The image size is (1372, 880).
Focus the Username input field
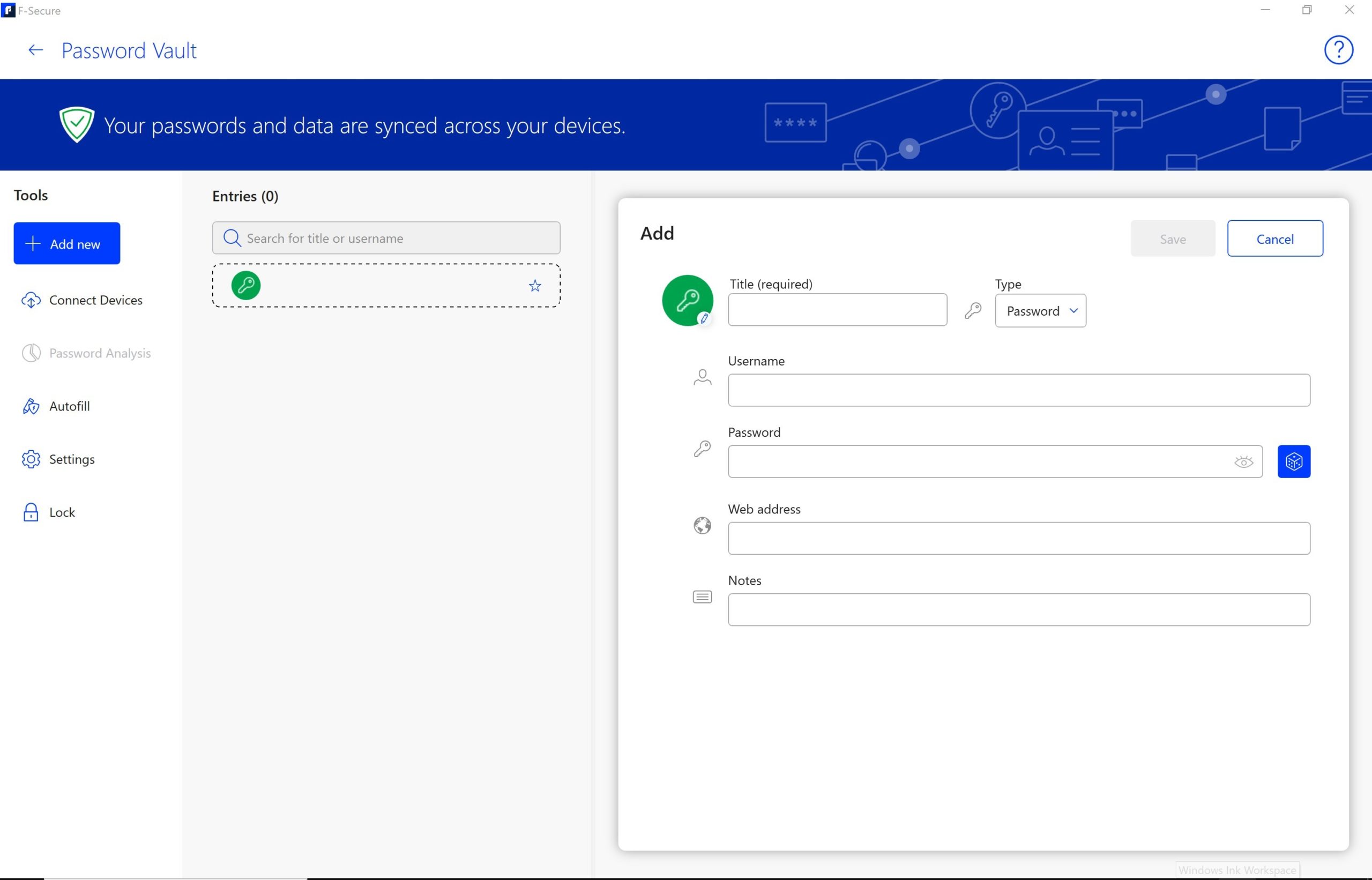(1018, 390)
